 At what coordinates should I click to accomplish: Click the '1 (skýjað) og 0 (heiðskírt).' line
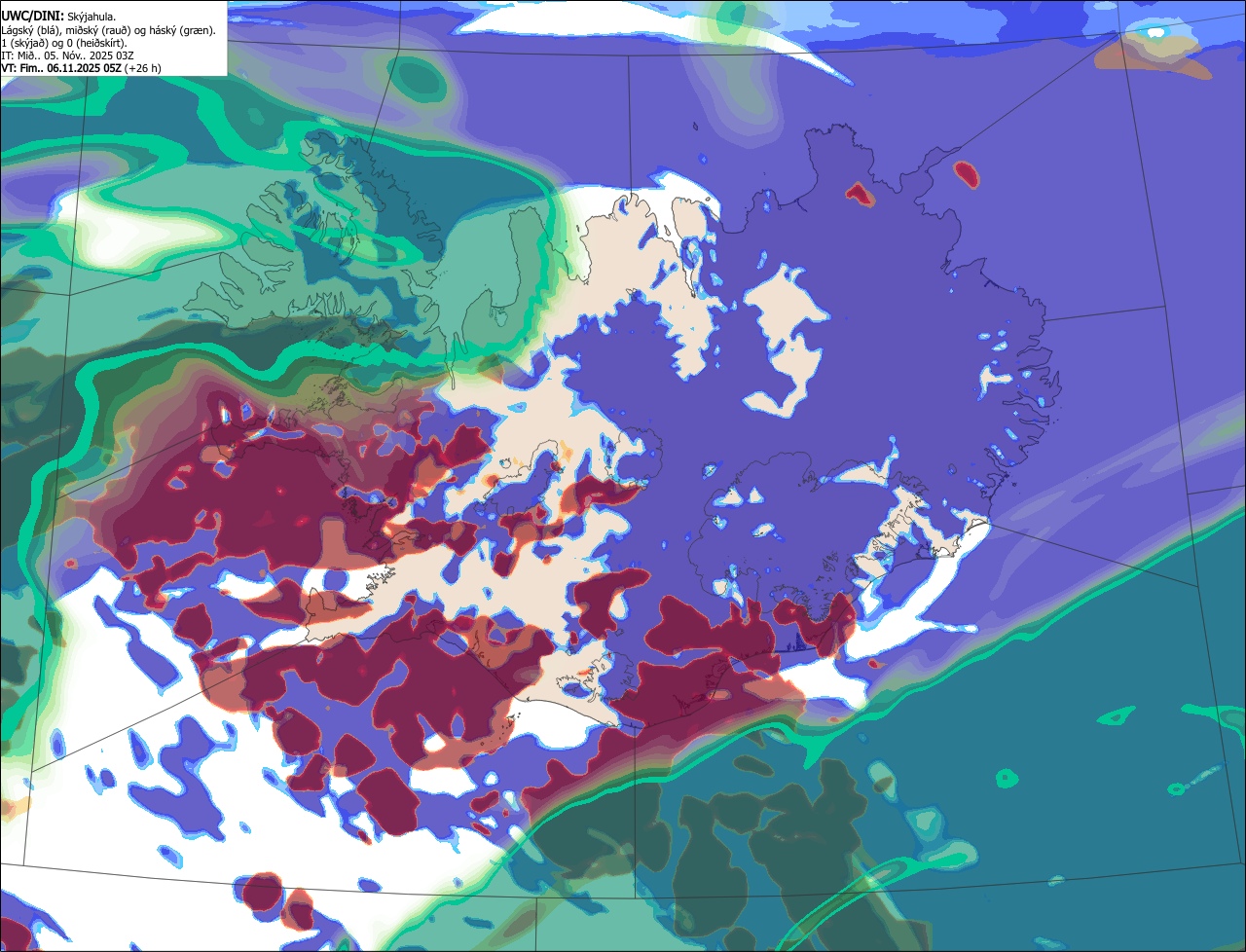point(64,43)
